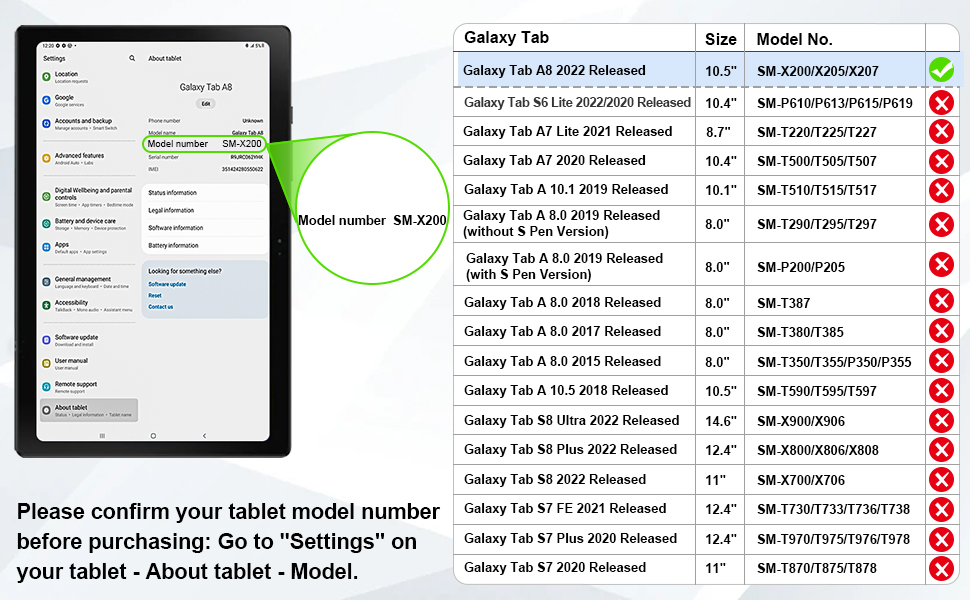Open Battery information
The height and width of the screenshot is (600, 970).
pos(205,246)
